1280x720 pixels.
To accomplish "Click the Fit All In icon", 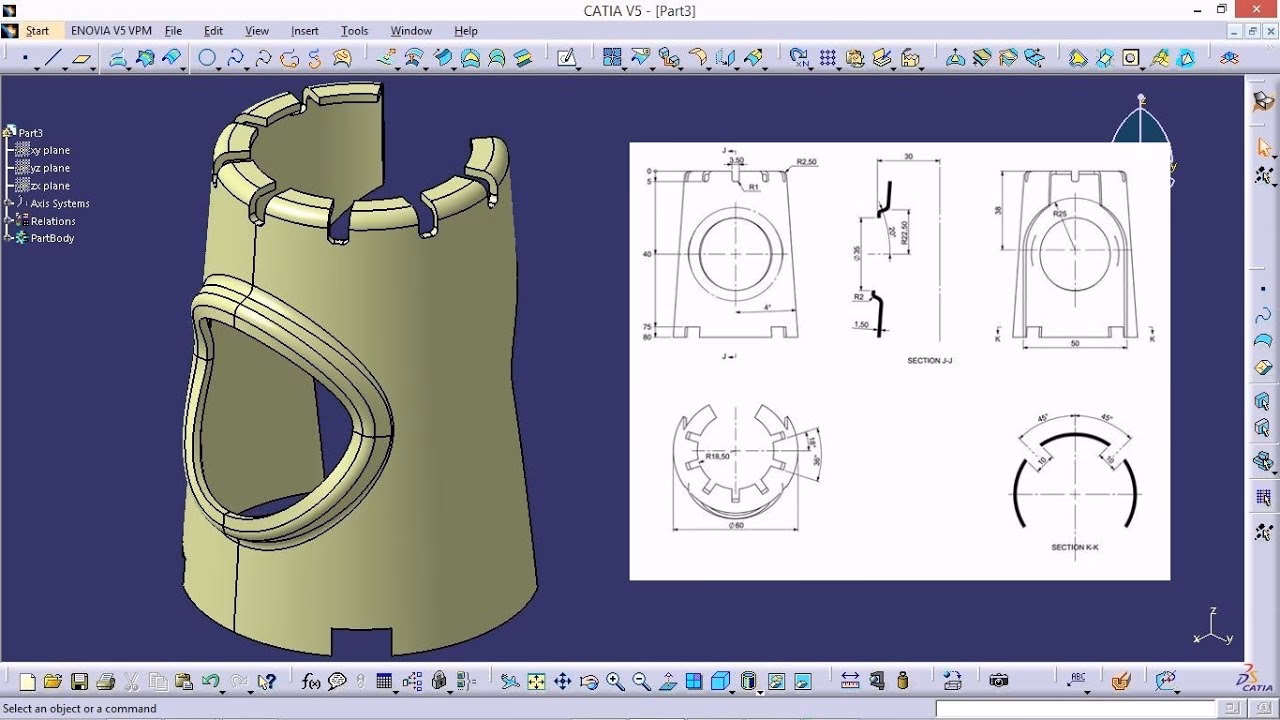I will pos(536,683).
